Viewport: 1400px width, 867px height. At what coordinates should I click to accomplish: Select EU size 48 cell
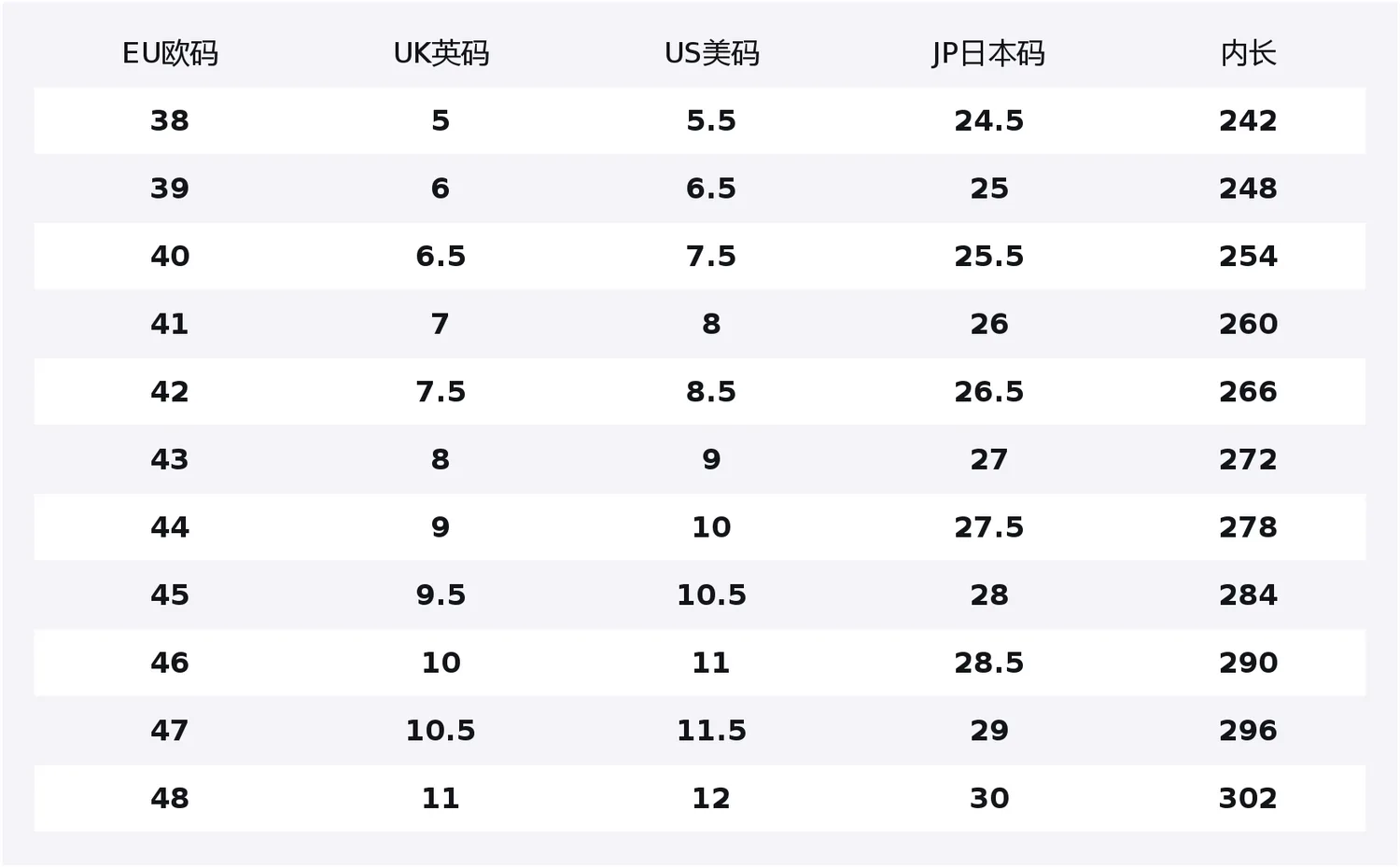coord(170,798)
